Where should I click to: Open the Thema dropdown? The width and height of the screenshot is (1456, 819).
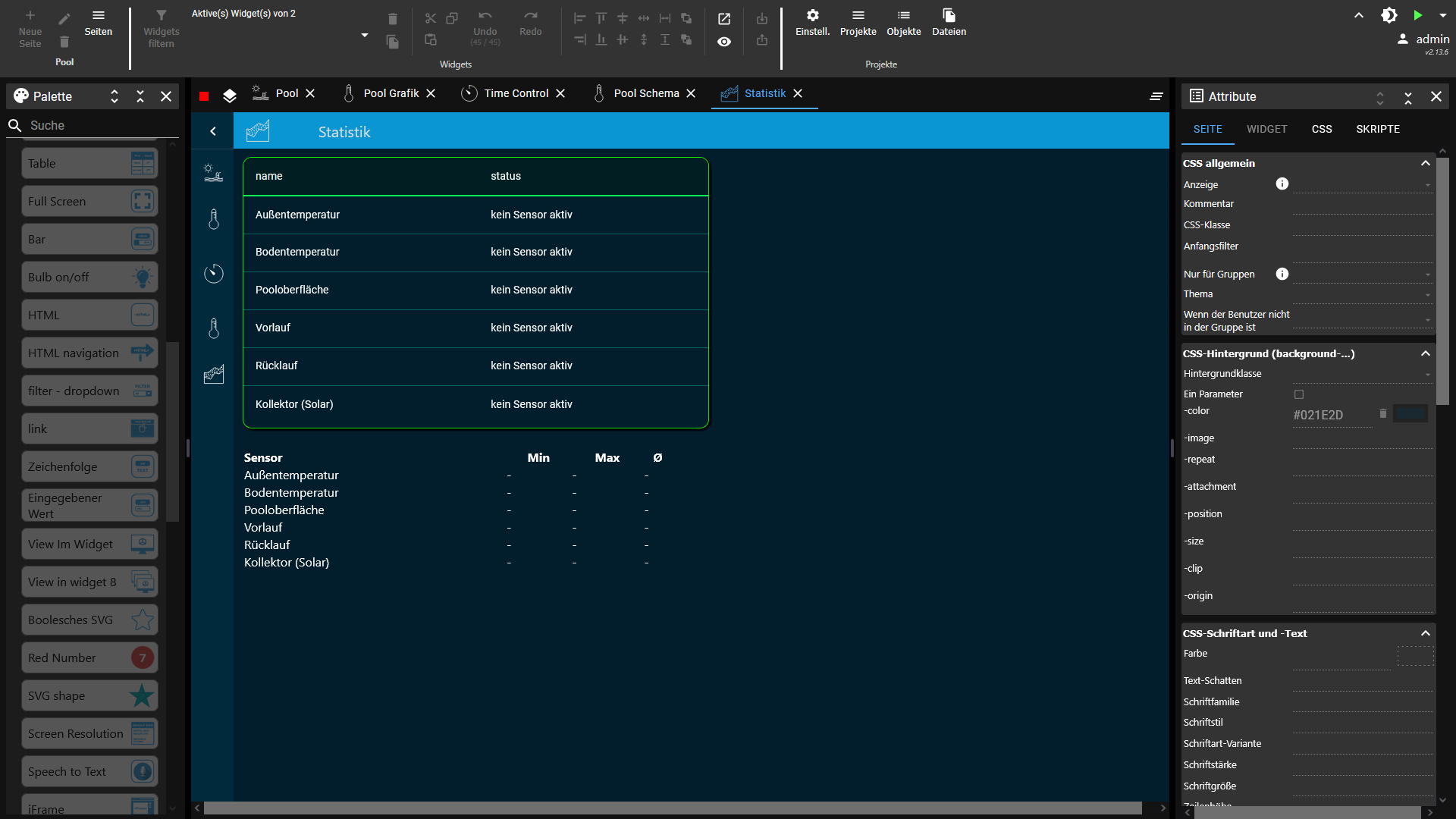click(1363, 295)
